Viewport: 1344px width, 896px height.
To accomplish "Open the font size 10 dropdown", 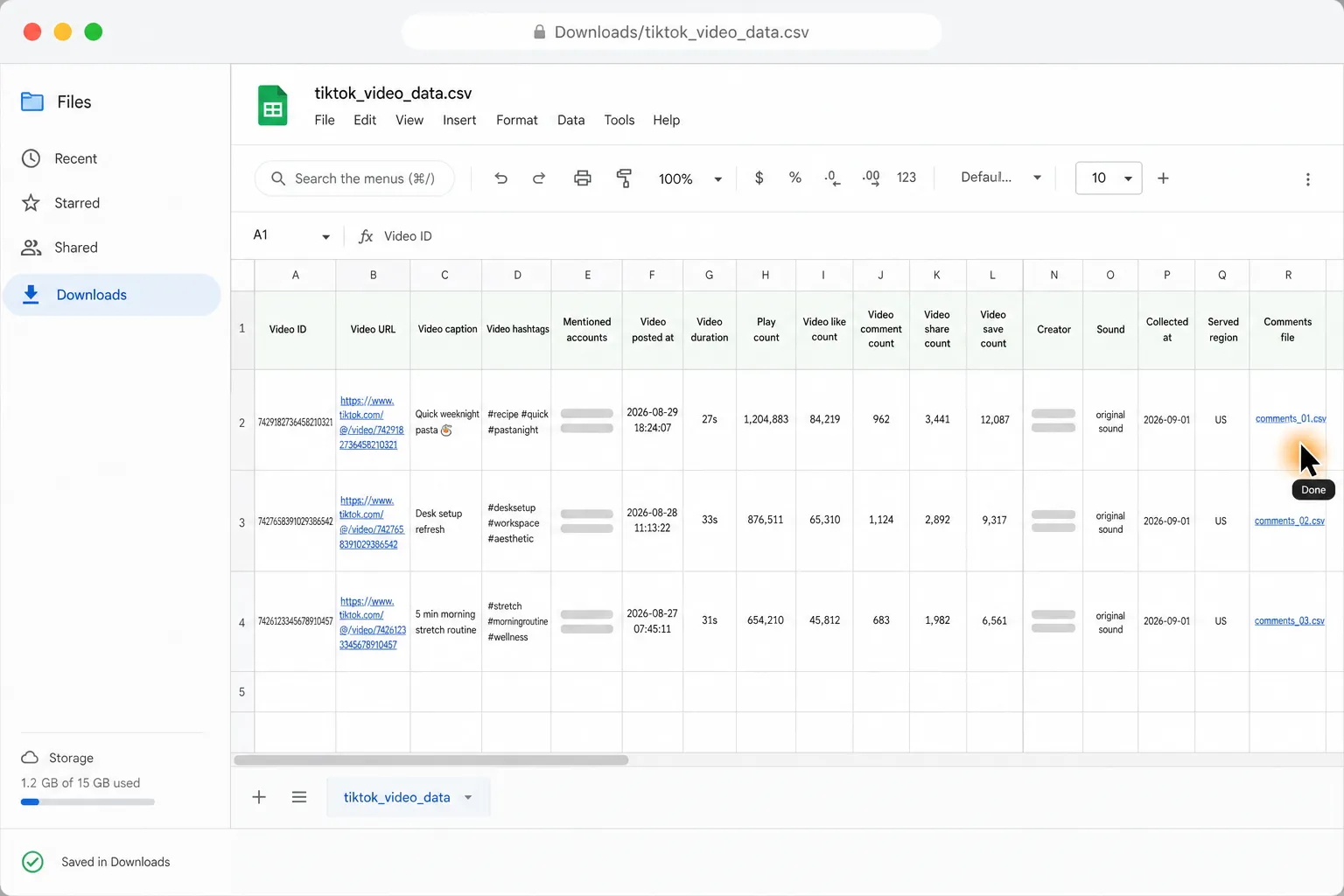I will 1109,178.
